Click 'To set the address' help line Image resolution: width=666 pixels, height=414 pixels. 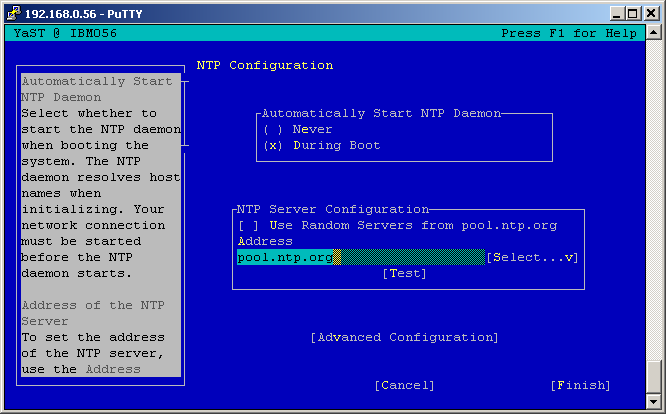tap(93, 337)
